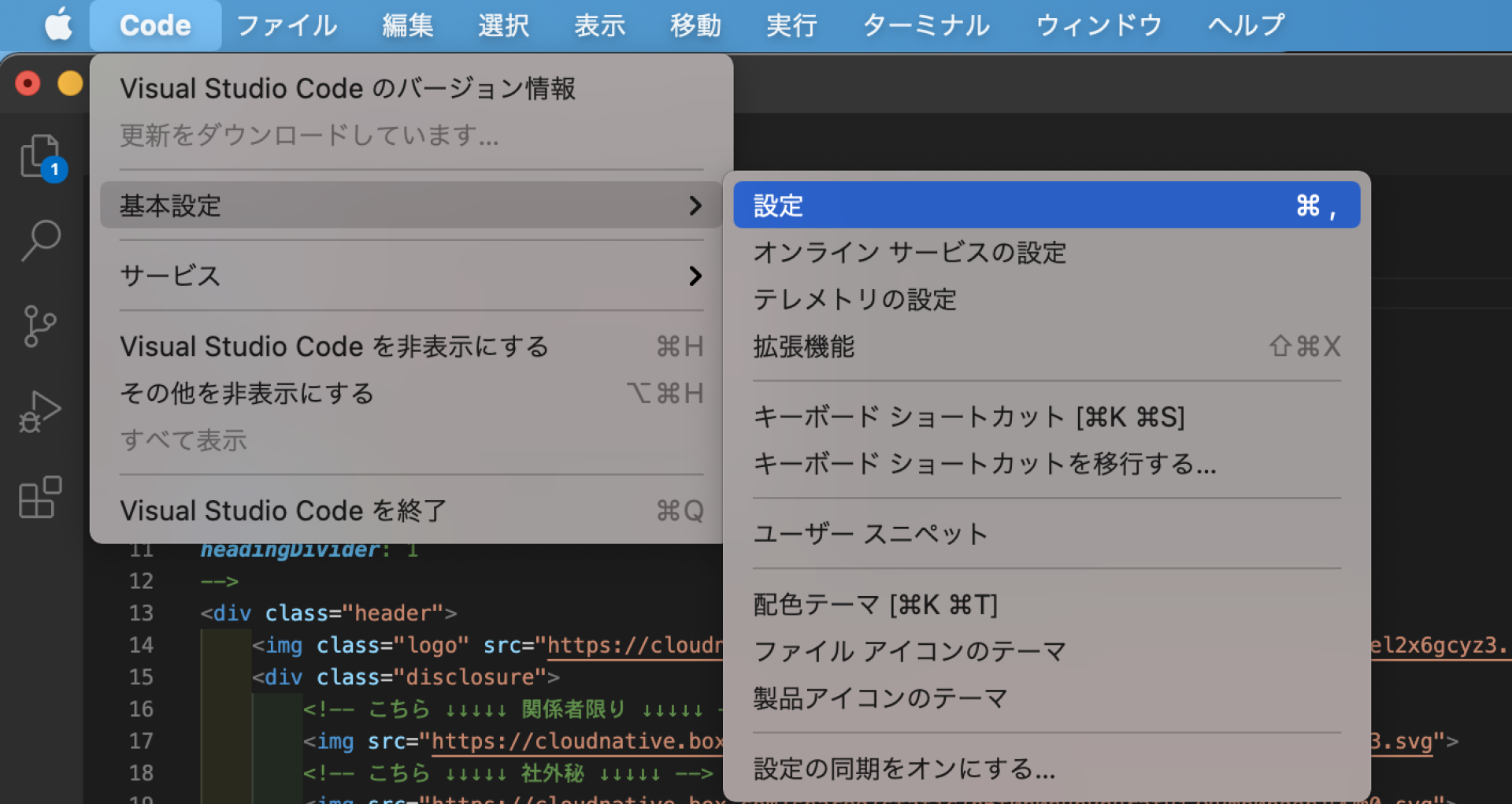The image size is (1512, 804).
Task: Open the 実行 menu in the menu bar
Action: (x=791, y=25)
